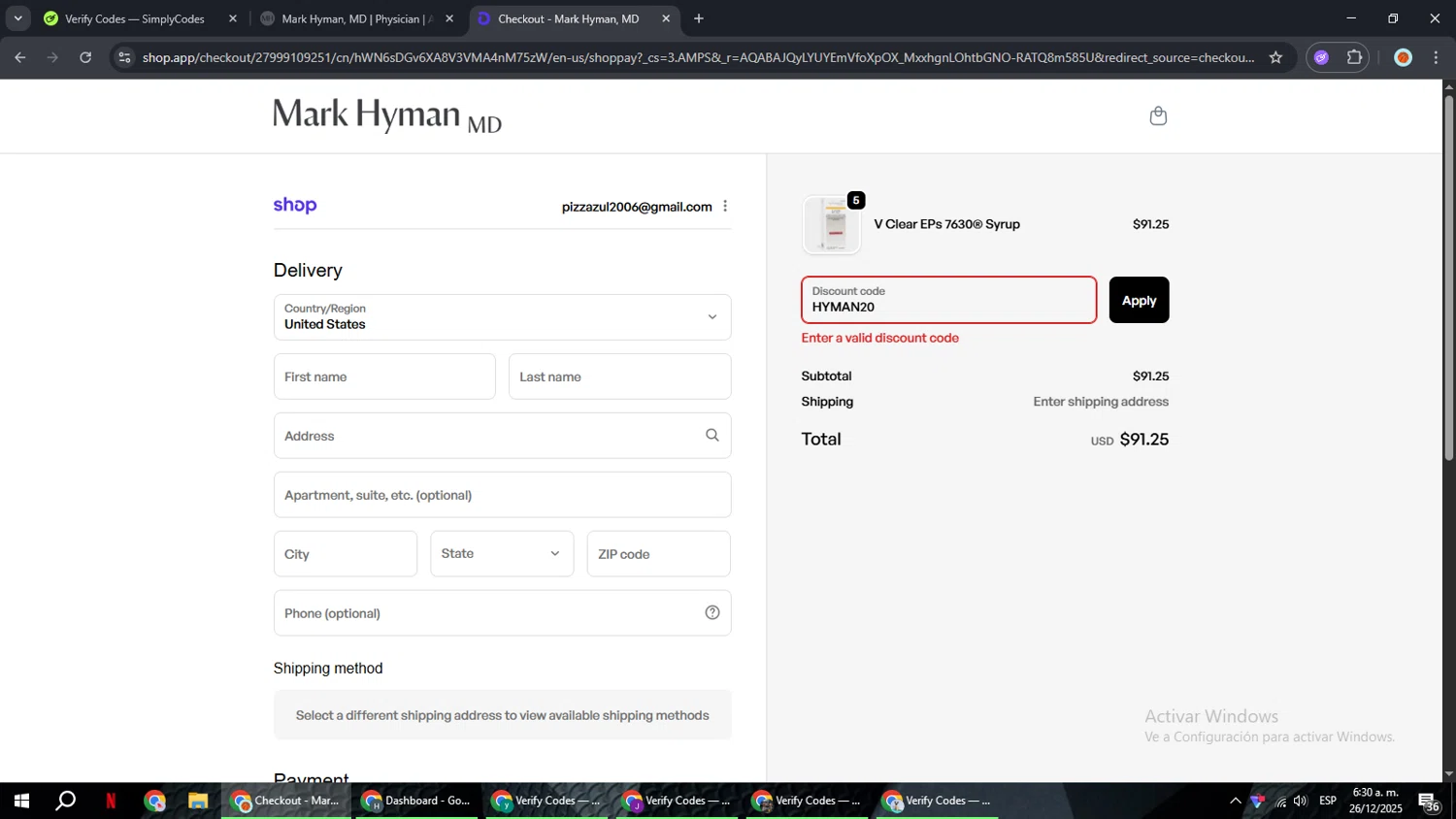Open the notifications center icon
The width and height of the screenshot is (1456, 819).
(x=1429, y=802)
